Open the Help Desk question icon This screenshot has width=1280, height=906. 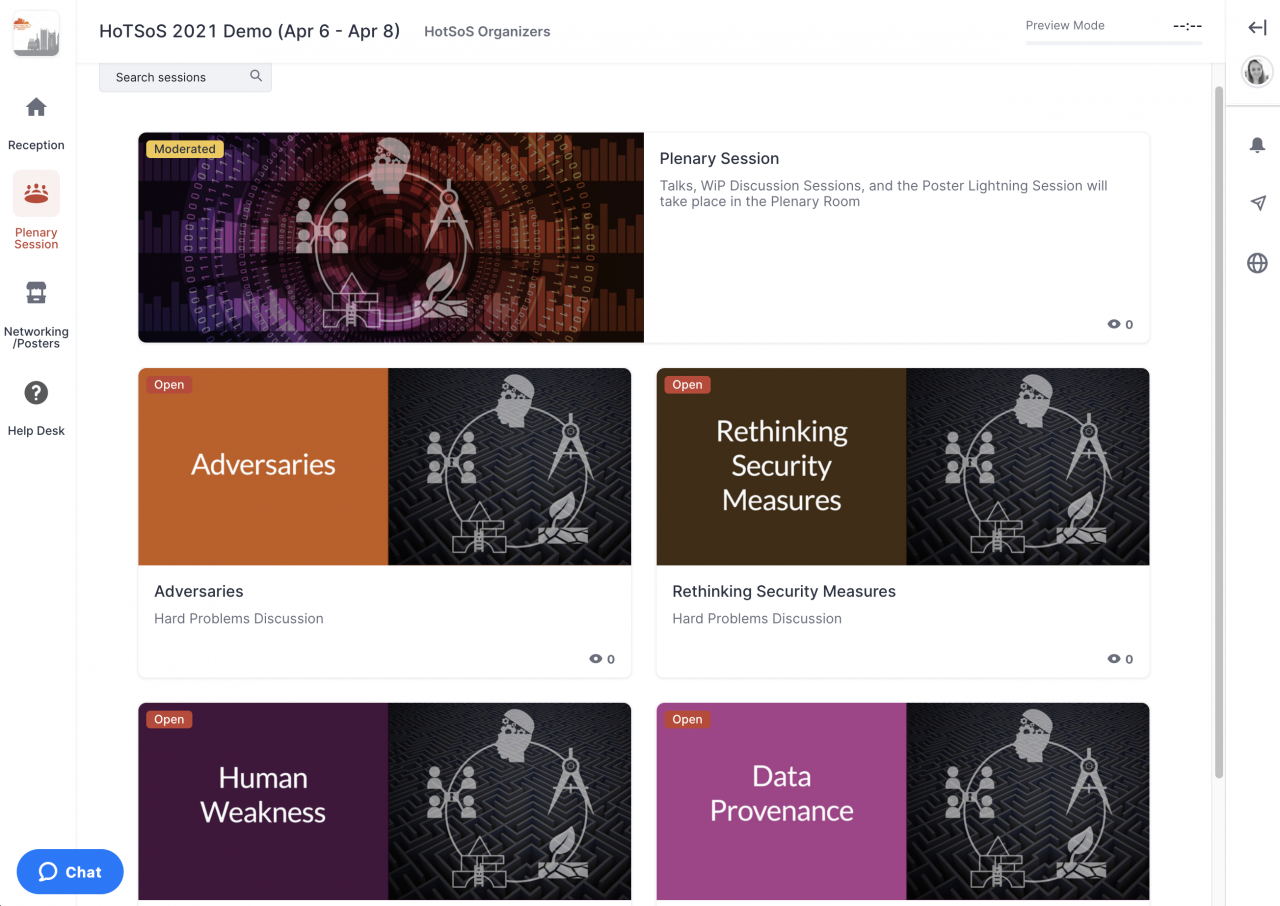[x=36, y=393]
